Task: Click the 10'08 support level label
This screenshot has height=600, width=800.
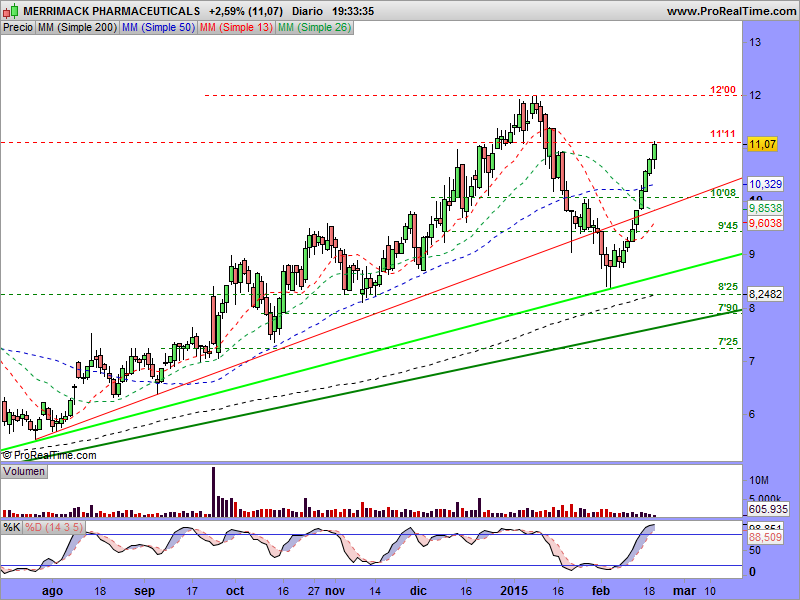Action: point(723,193)
